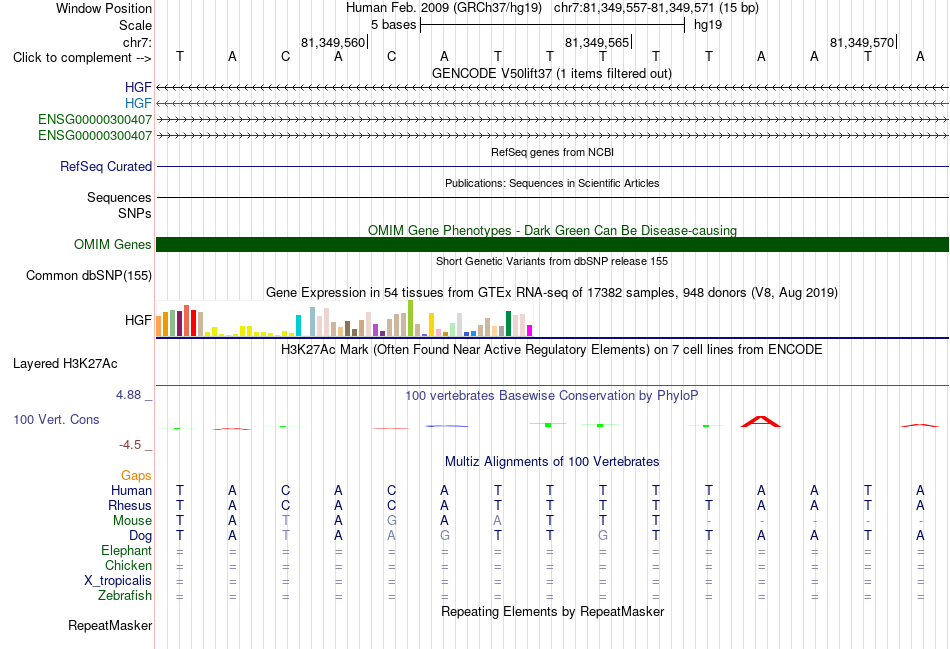This screenshot has width=950, height=649.
Task: Click the cyan bar in HGF expression chart
Action: tap(298, 325)
